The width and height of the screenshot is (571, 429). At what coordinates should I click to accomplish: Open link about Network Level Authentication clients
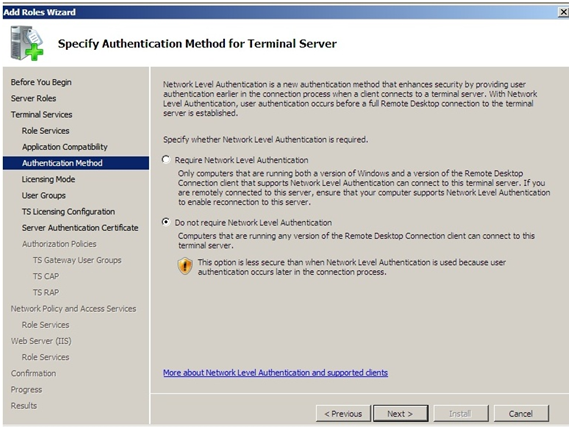coord(275,373)
